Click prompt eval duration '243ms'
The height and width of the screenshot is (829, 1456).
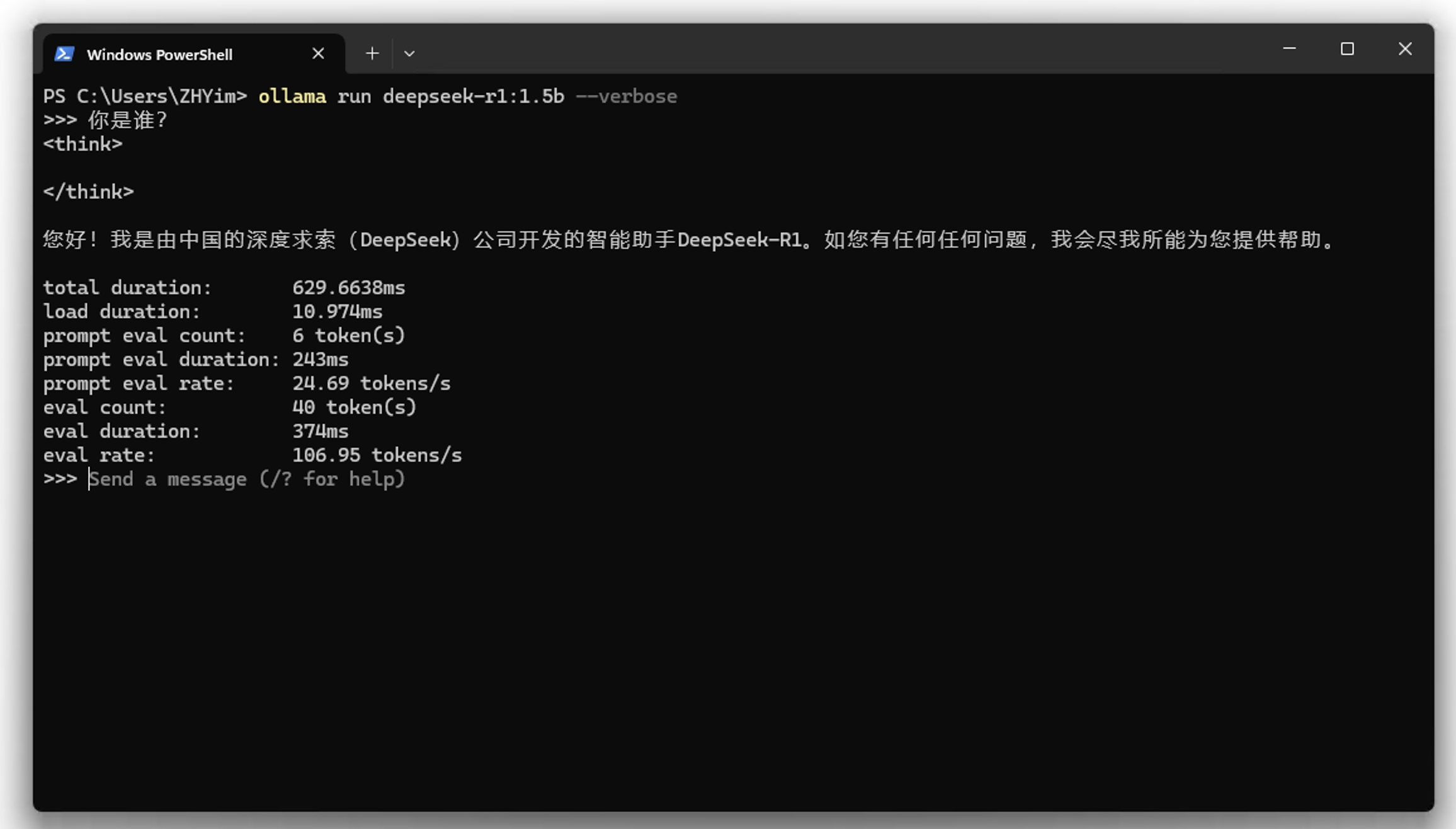point(321,360)
